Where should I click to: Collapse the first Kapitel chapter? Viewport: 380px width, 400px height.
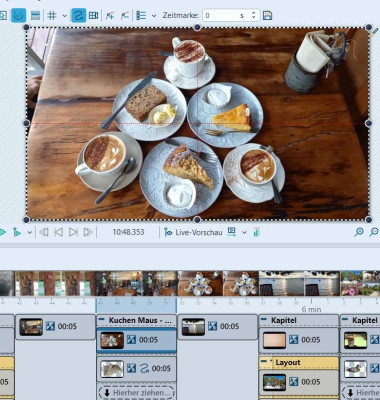tap(264, 320)
